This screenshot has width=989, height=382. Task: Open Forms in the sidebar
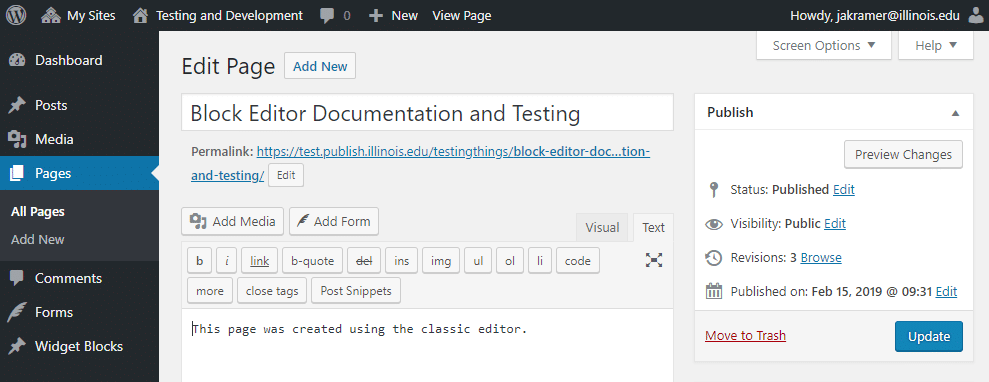79,312
